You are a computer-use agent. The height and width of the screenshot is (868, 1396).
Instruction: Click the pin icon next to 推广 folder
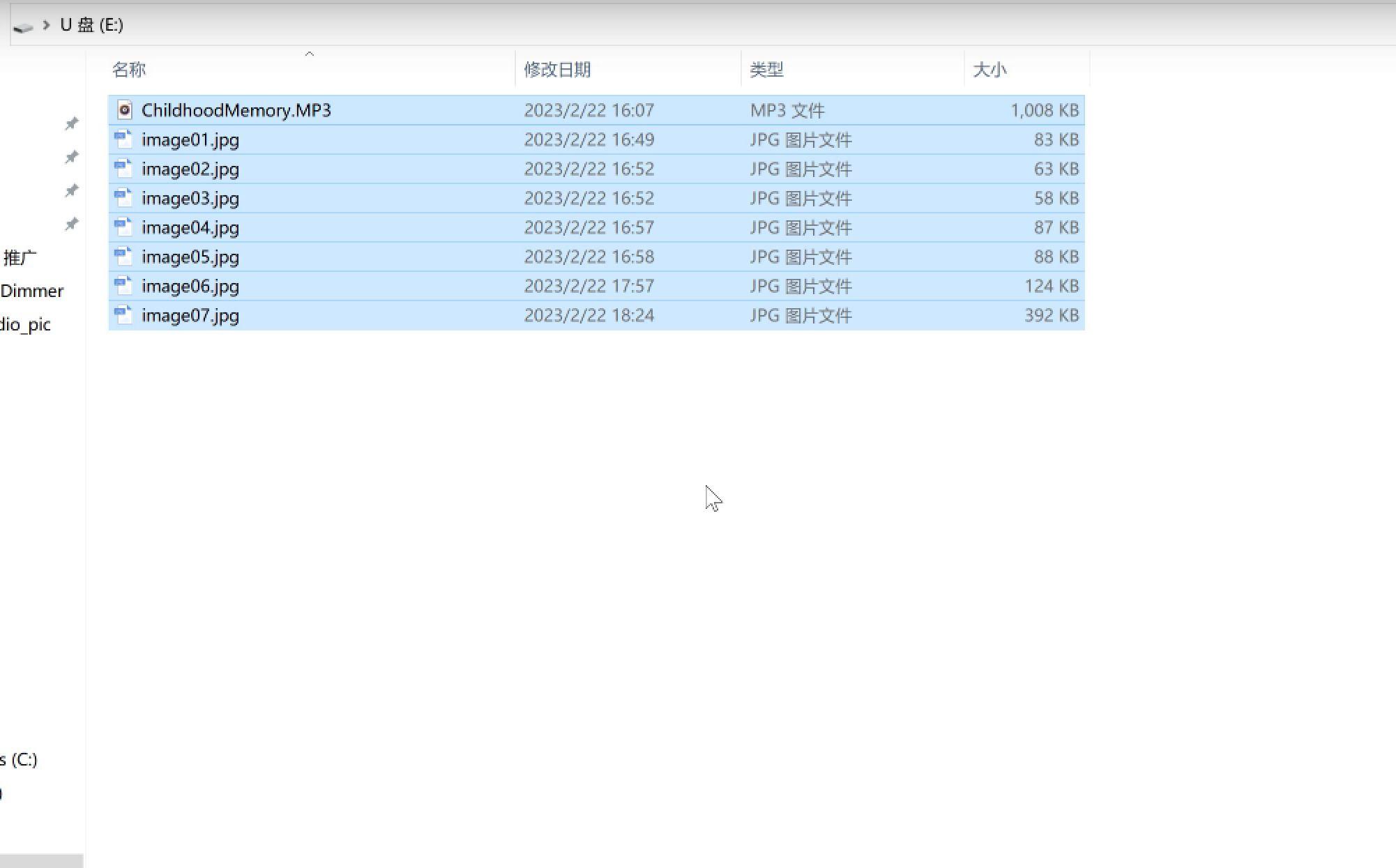[x=71, y=224]
